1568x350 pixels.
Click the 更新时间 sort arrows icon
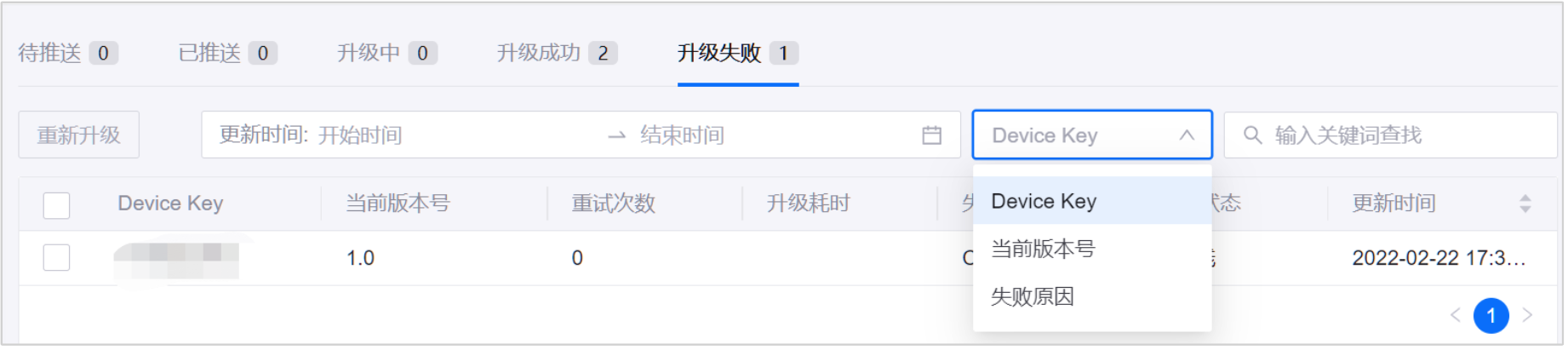1525,204
